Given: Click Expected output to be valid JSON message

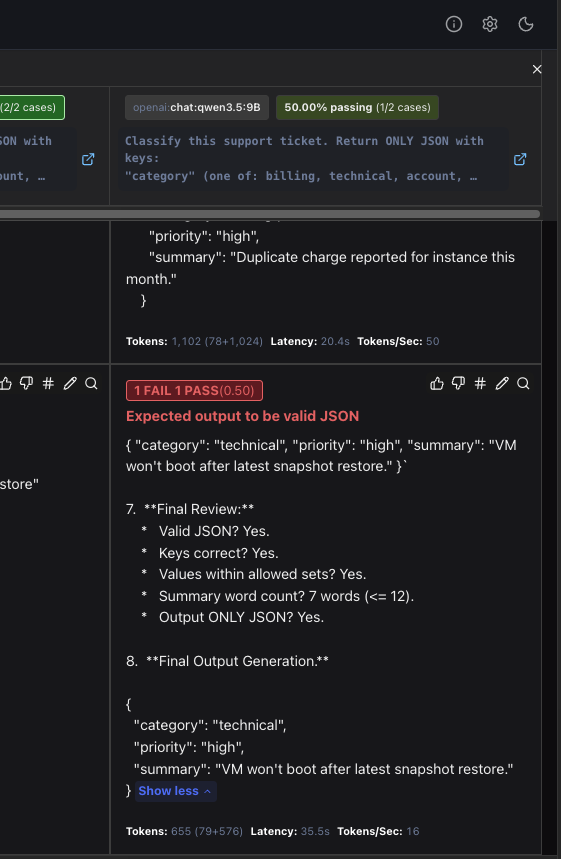Looking at the screenshot, I should [x=243, y=416].
